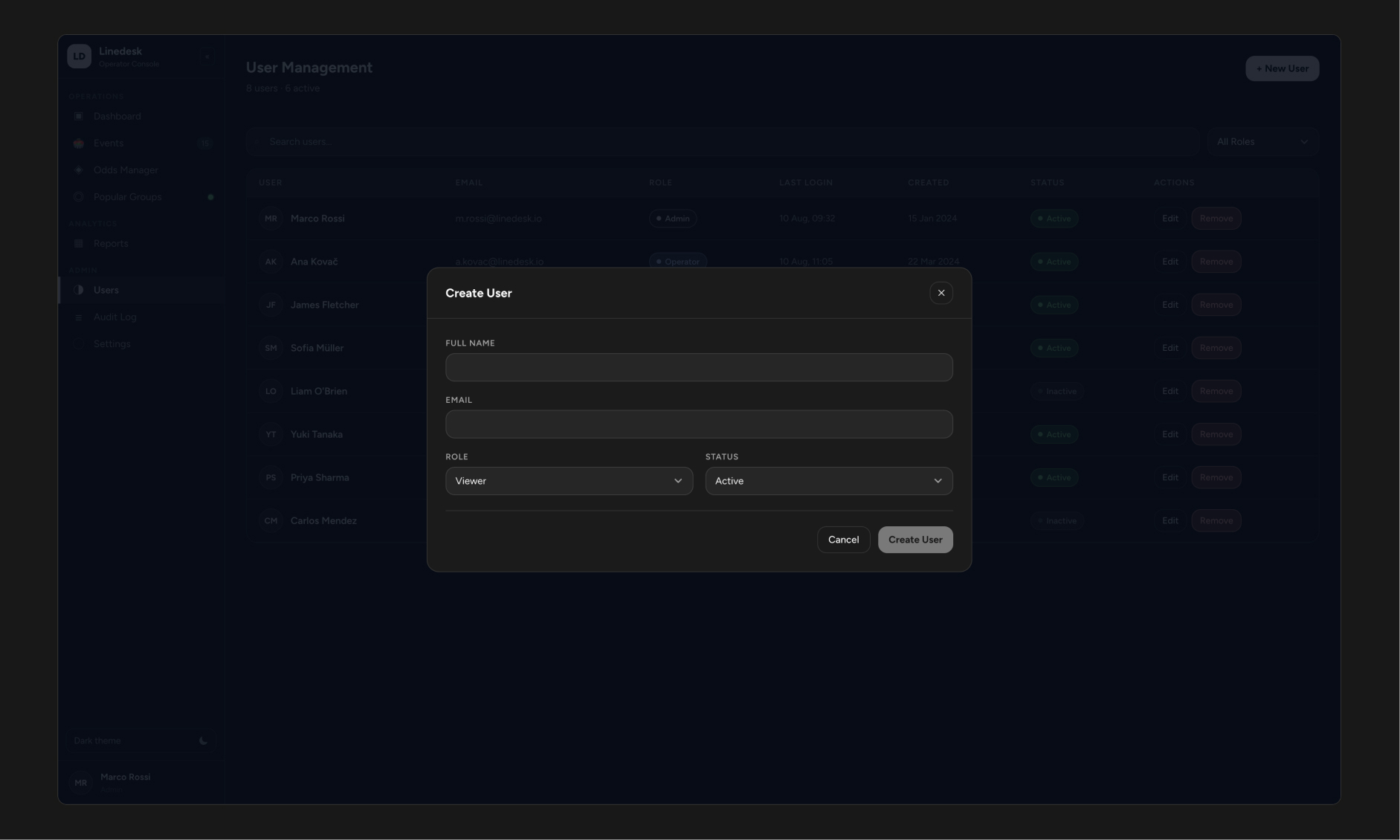This screenshot has height=840, width=1400.
Task: Close the Create User dialog with X
Action: pyautogui.click(x=941, y=293)
